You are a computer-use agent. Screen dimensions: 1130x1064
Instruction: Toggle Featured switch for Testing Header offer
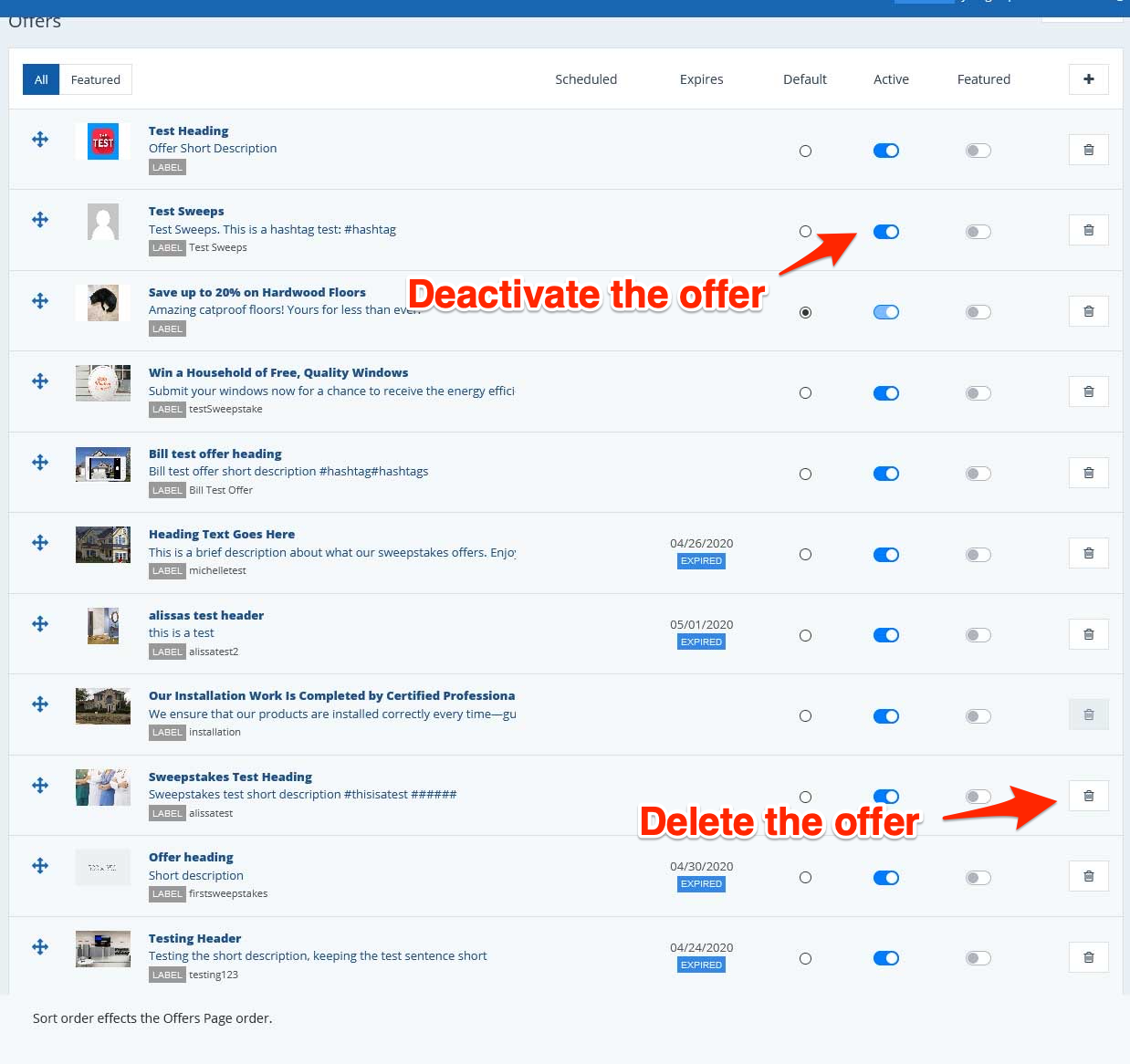(x=978, y=958)
